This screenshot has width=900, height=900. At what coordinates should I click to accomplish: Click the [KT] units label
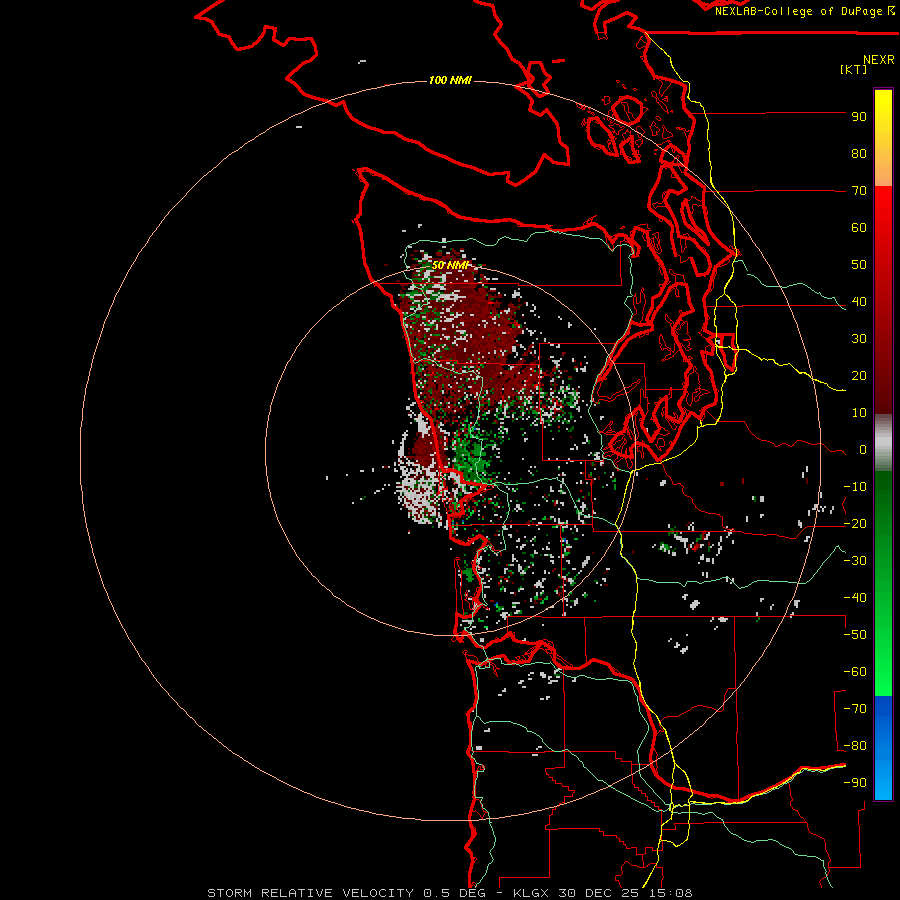[854, 69]
